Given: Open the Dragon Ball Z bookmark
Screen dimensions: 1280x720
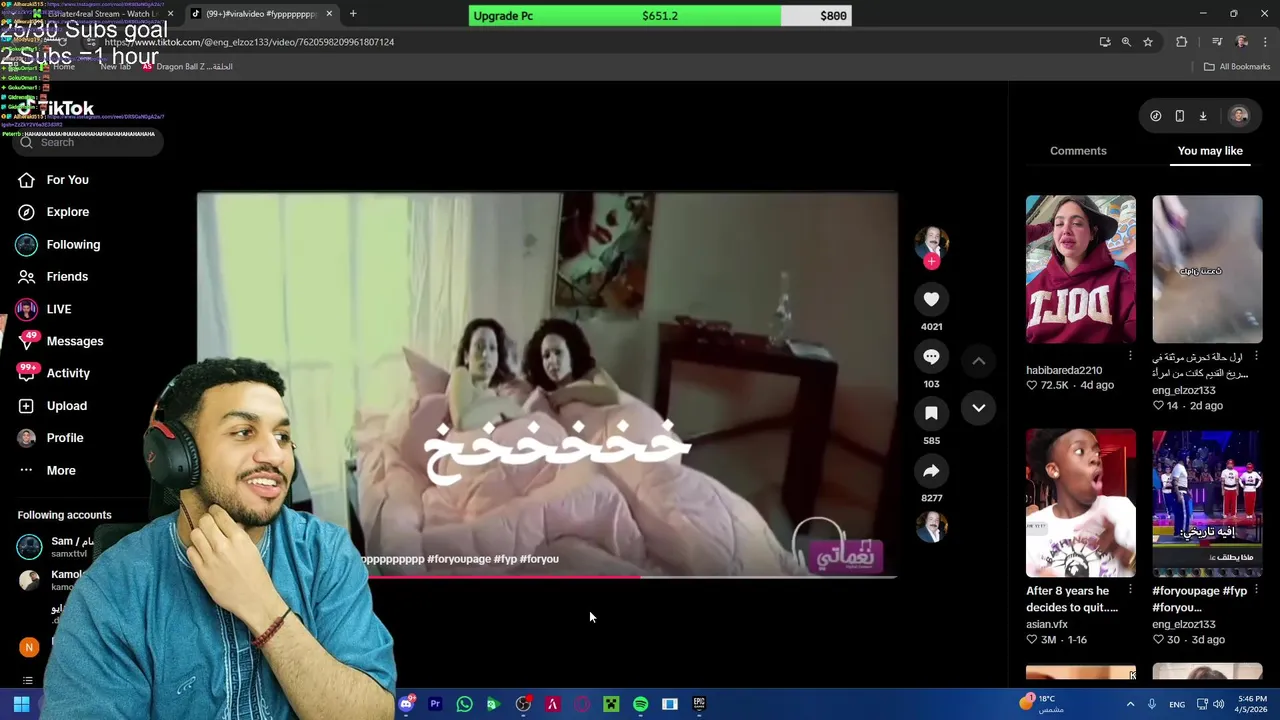Looking at the screenshot, I should click(187, 67).
